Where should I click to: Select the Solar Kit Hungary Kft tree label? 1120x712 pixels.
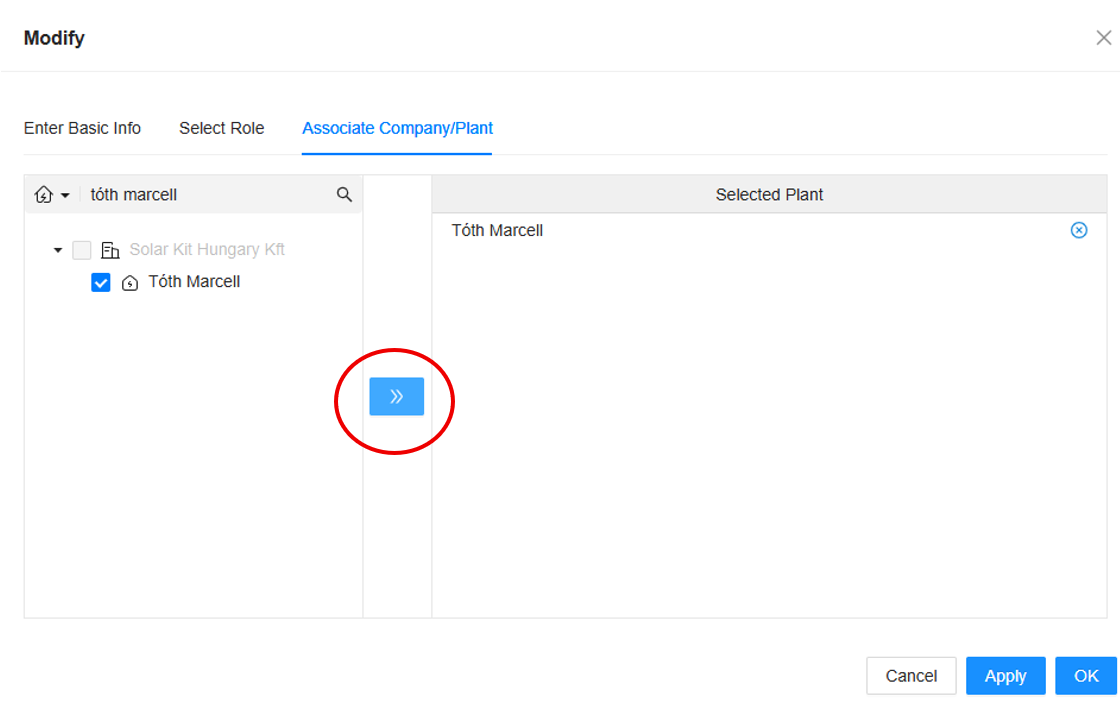point(207,250)
